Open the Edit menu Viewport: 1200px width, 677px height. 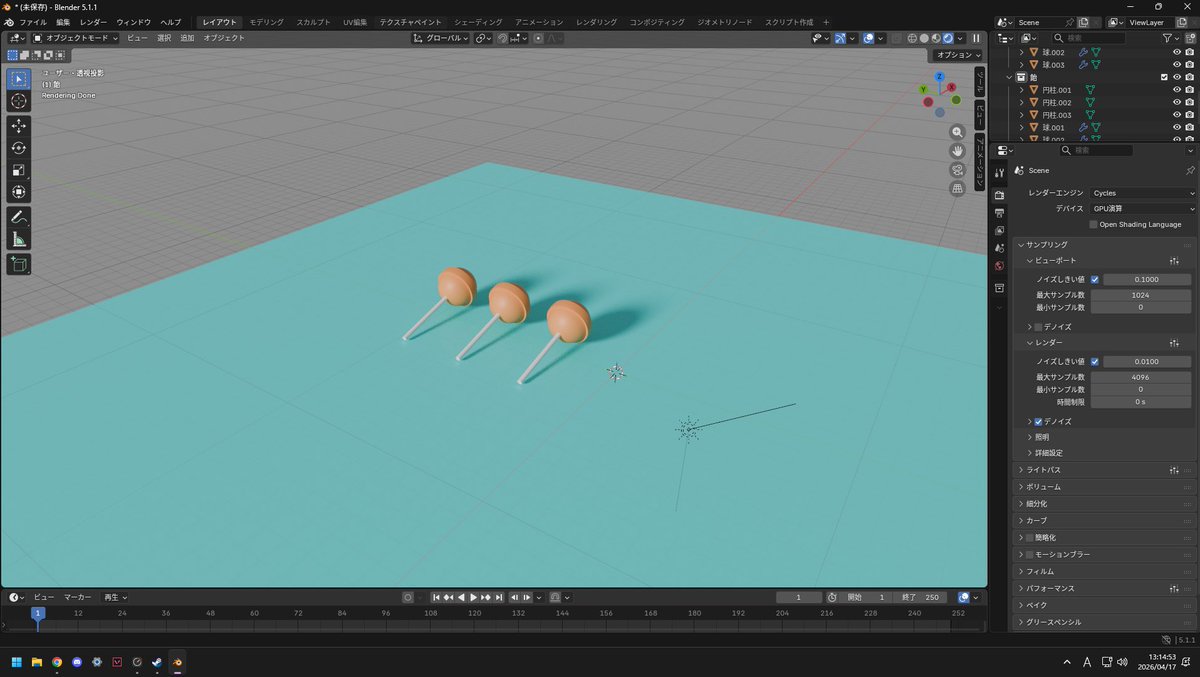(63, 22)
